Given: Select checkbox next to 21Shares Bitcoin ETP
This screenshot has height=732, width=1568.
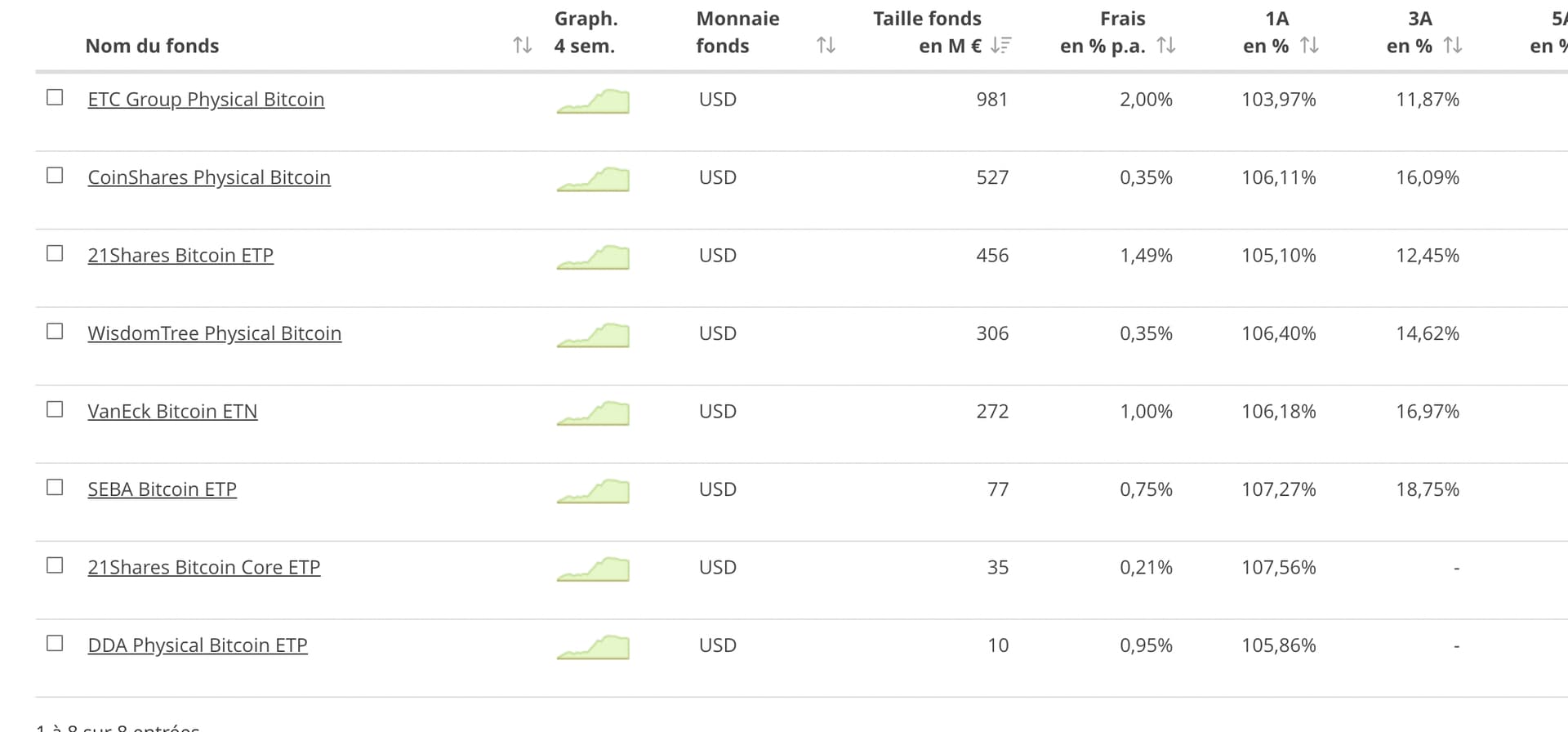Looking at the screenshot, I should point(55,253).
